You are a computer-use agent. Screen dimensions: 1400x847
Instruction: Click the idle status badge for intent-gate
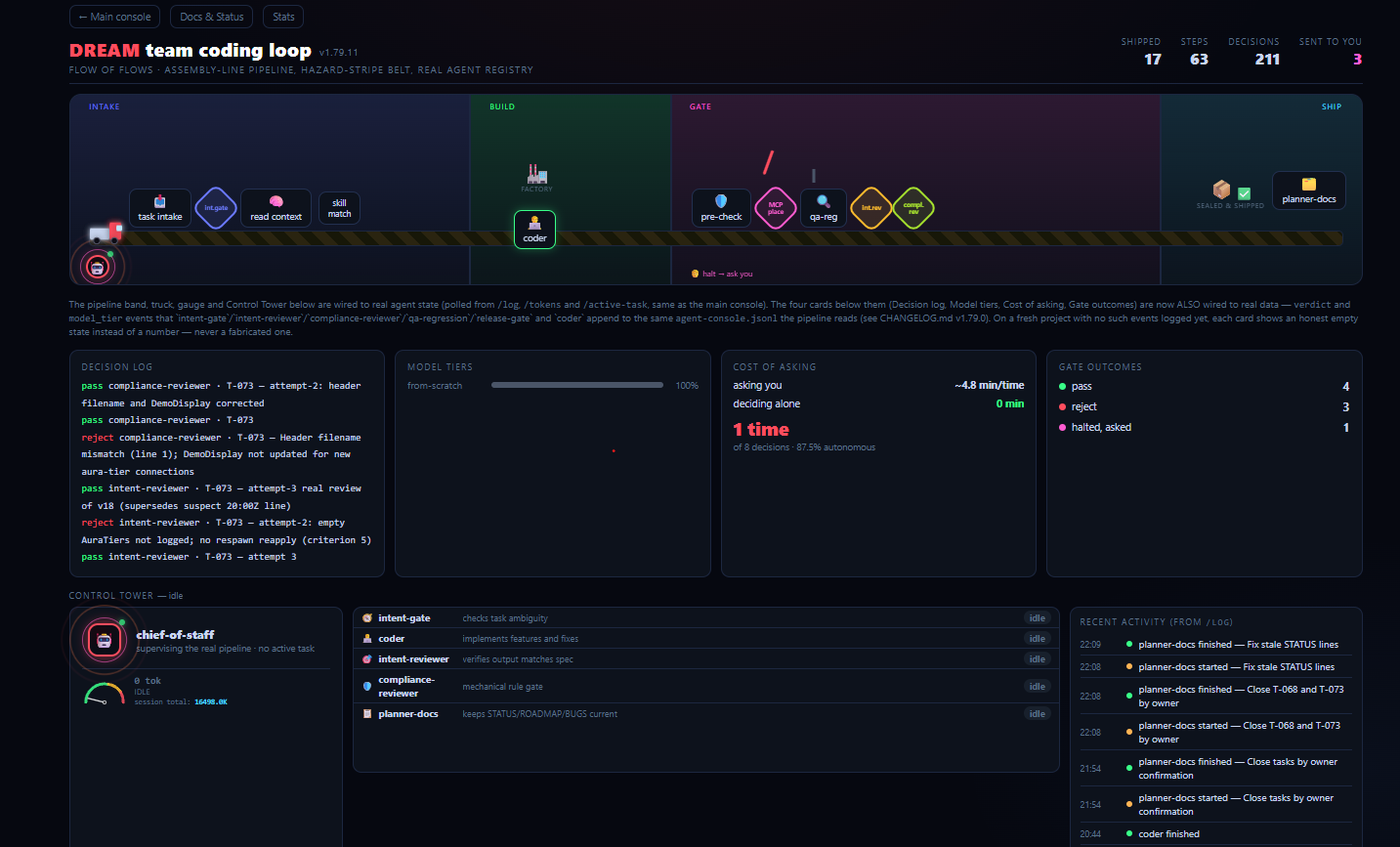[1037, 618]
